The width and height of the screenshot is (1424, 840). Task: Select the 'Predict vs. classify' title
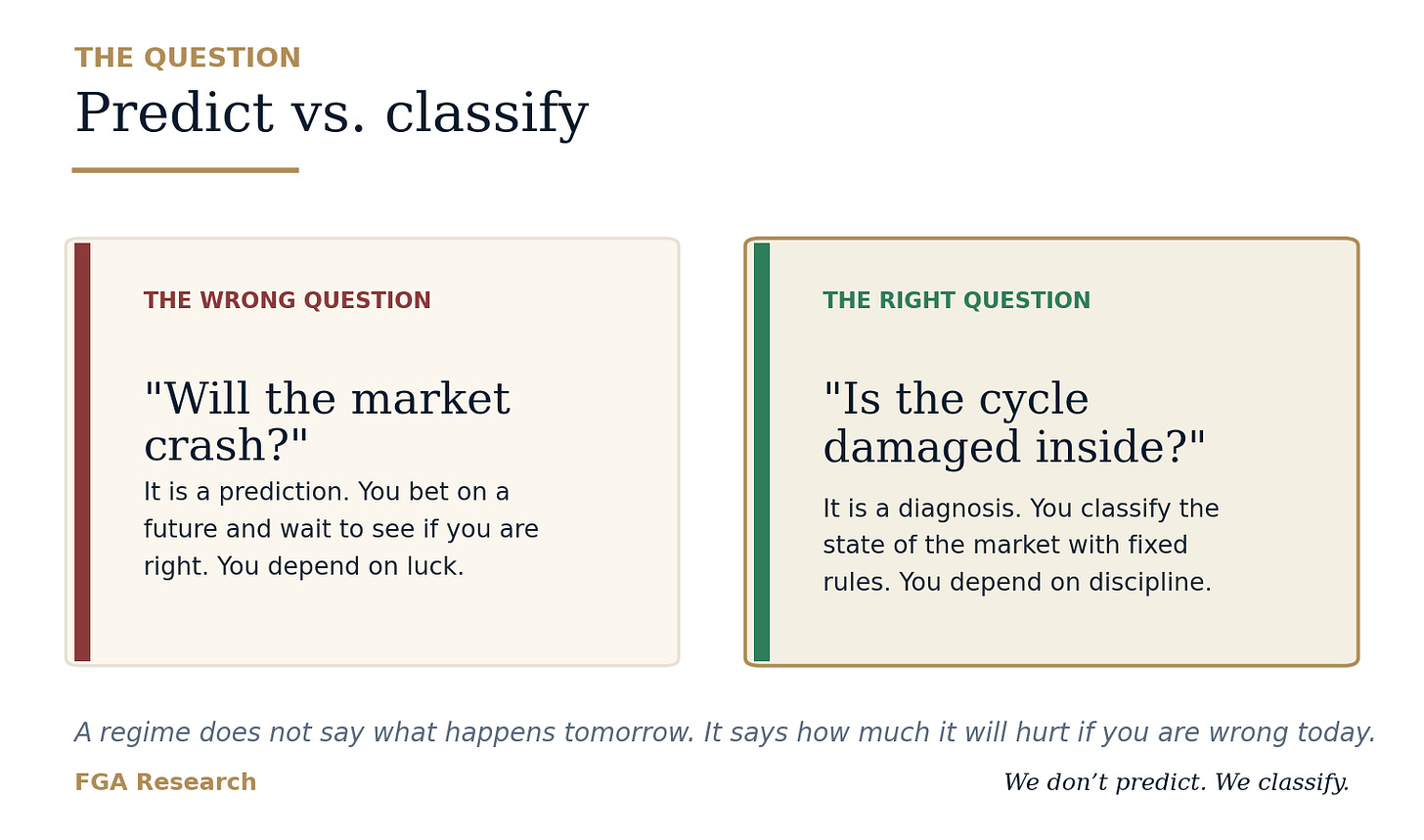coord(332,113)
